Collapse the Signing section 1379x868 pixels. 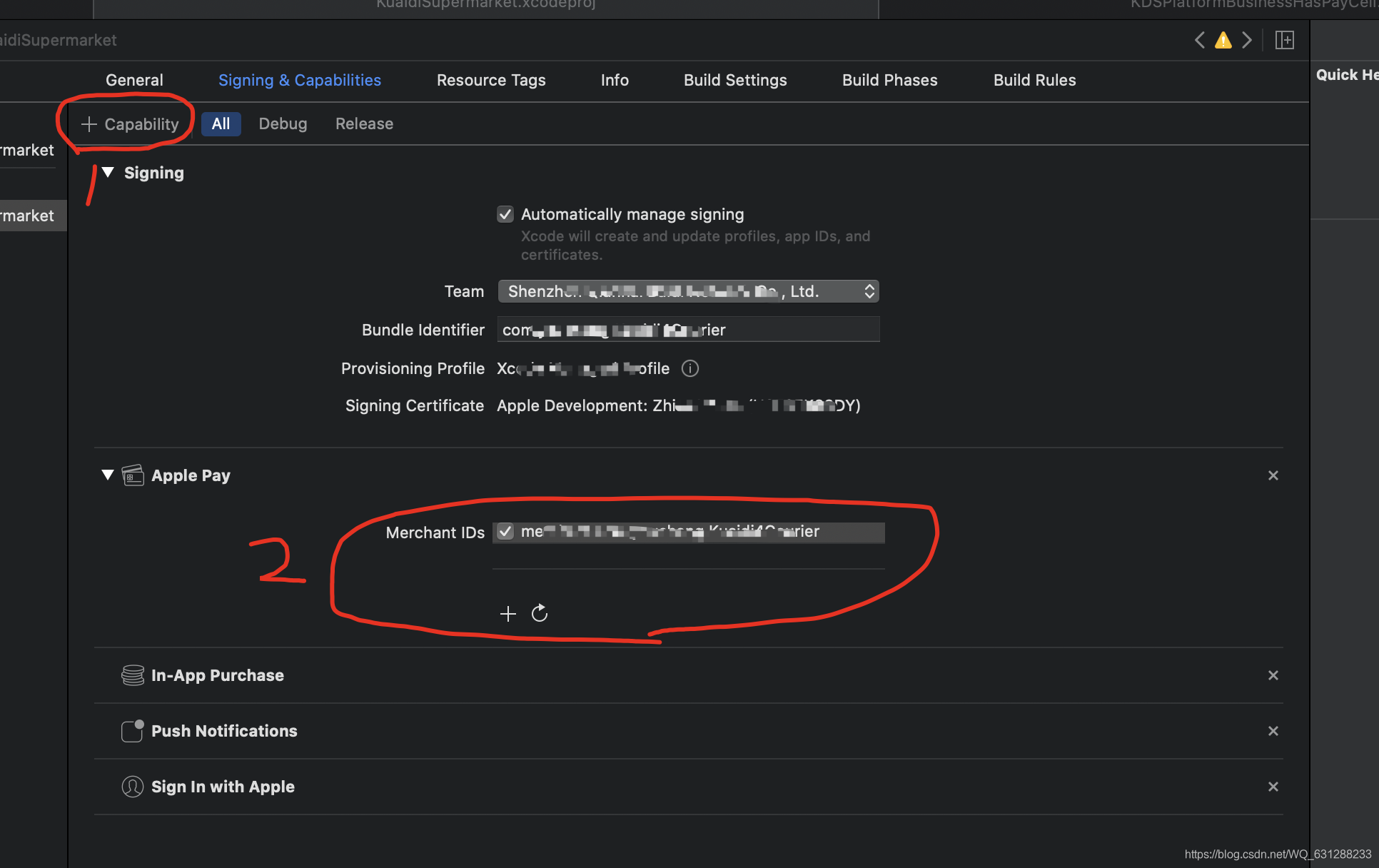pos(108,172)
